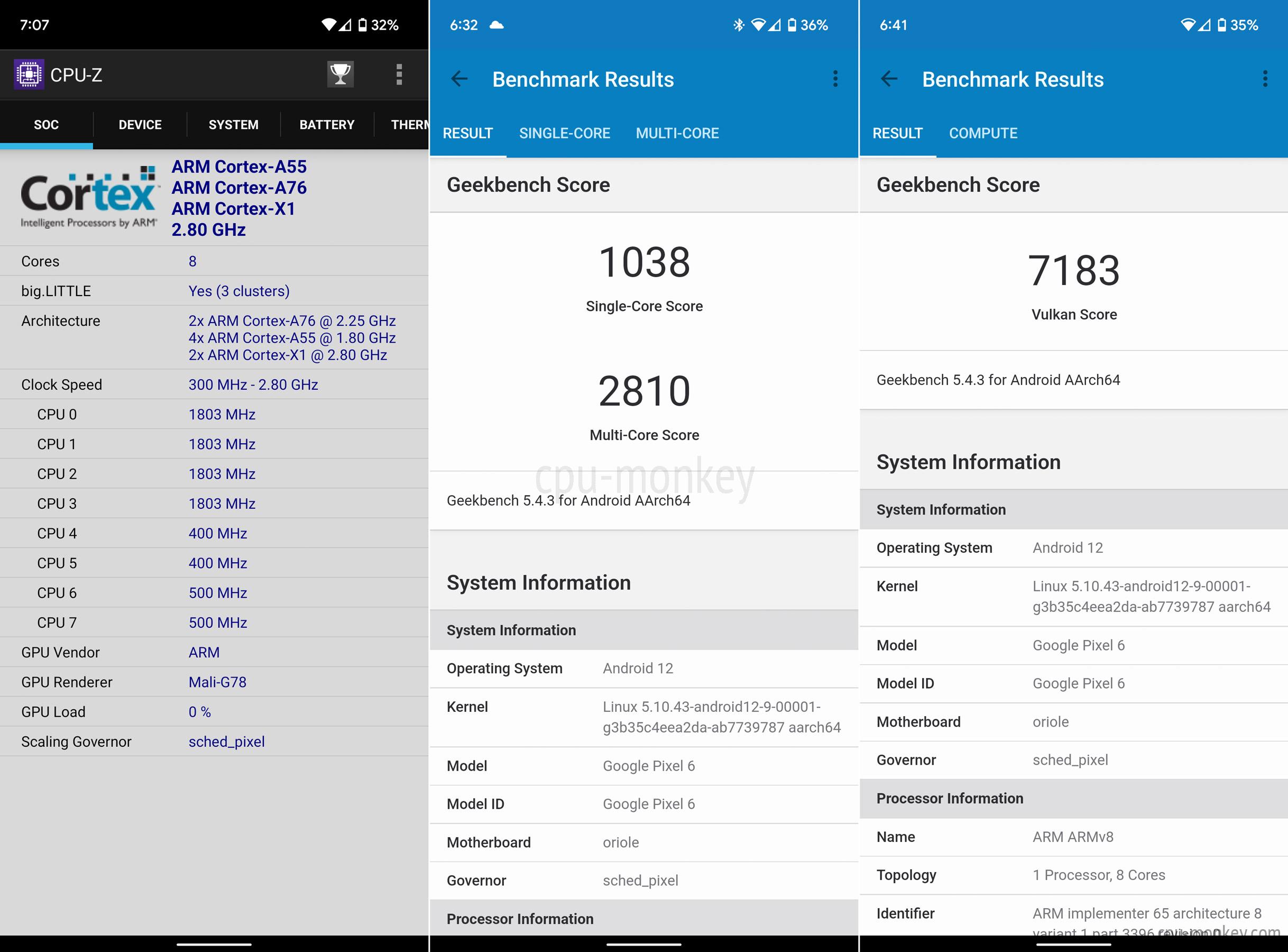Screen dimensions: 1288x952
Task: Tap the CPU 7 row
Action: pyautogui.click(x=214, y=623)
